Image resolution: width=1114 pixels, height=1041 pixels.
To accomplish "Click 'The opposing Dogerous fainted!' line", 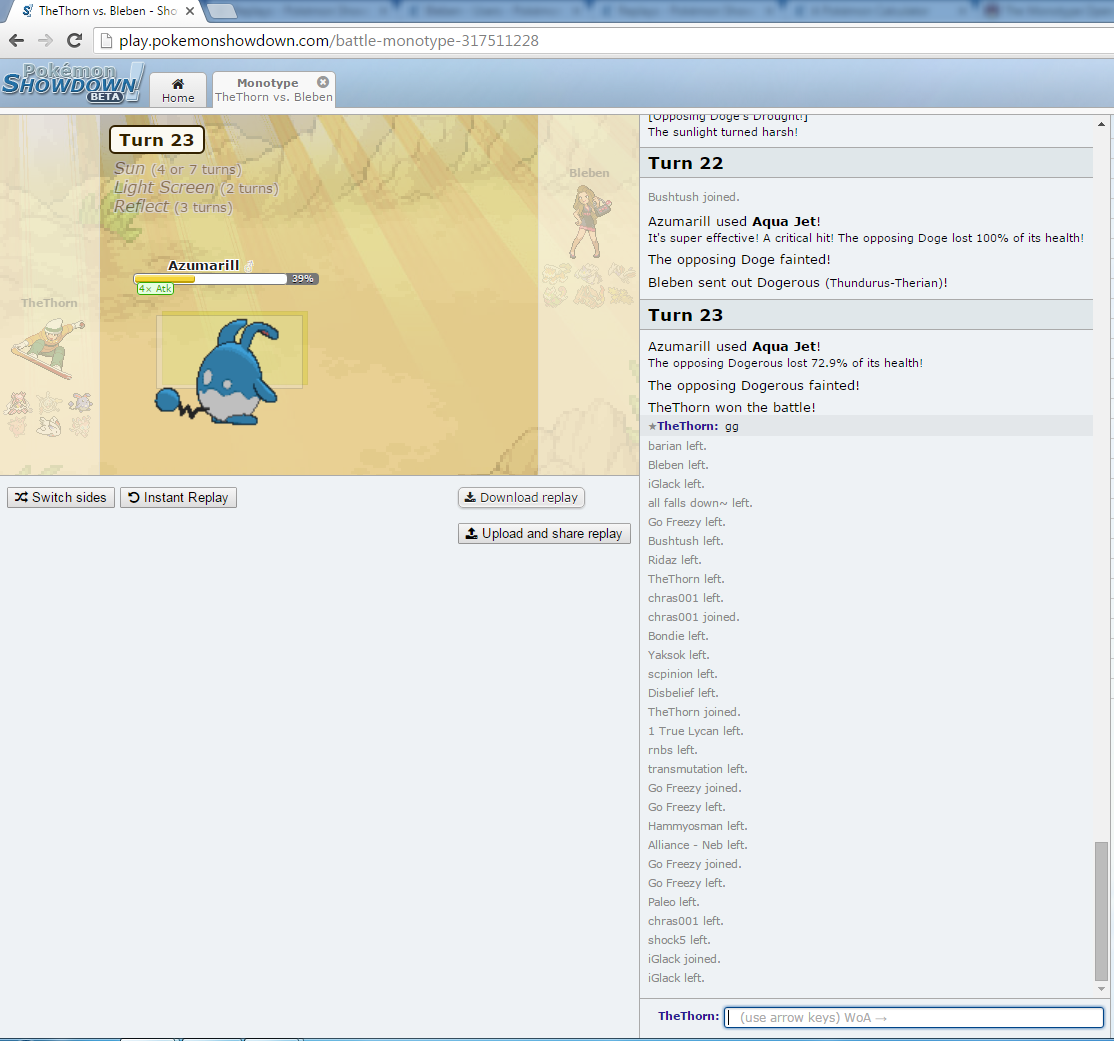I will [753, 385].
